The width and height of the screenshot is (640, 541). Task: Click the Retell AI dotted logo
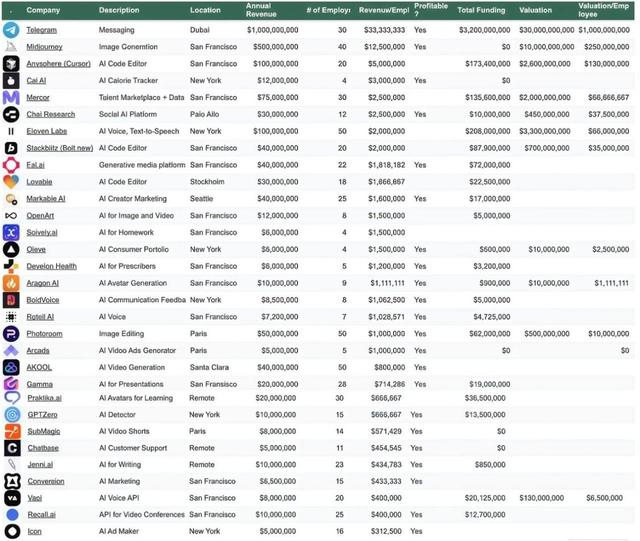[11, 317]
